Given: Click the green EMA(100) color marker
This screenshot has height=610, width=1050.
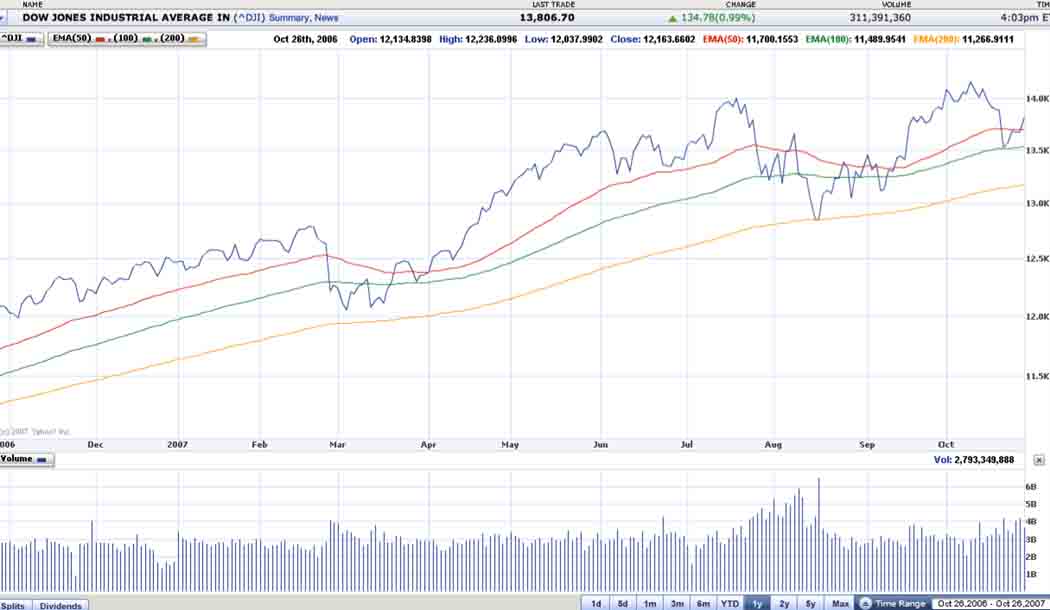Looking at the screenshot, I should click(x=146, y=39).
